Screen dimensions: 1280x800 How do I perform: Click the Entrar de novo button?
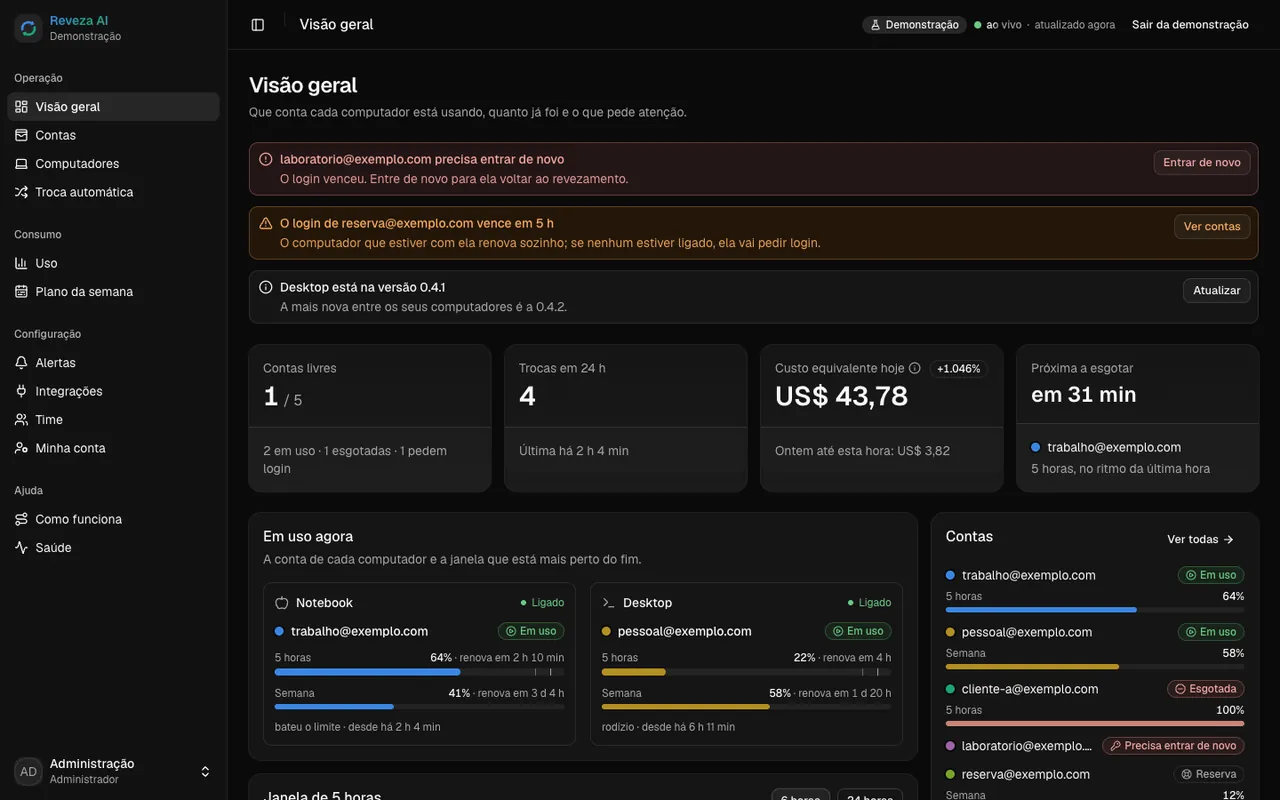(1202, 163)
